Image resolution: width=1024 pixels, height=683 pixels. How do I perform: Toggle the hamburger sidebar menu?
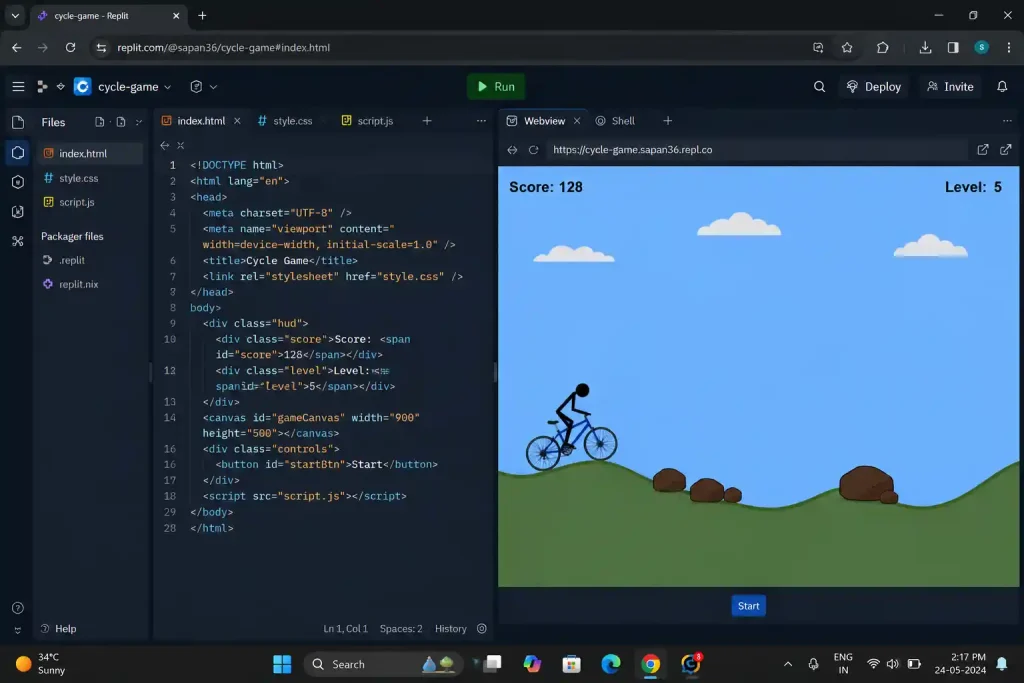point(18,86)
